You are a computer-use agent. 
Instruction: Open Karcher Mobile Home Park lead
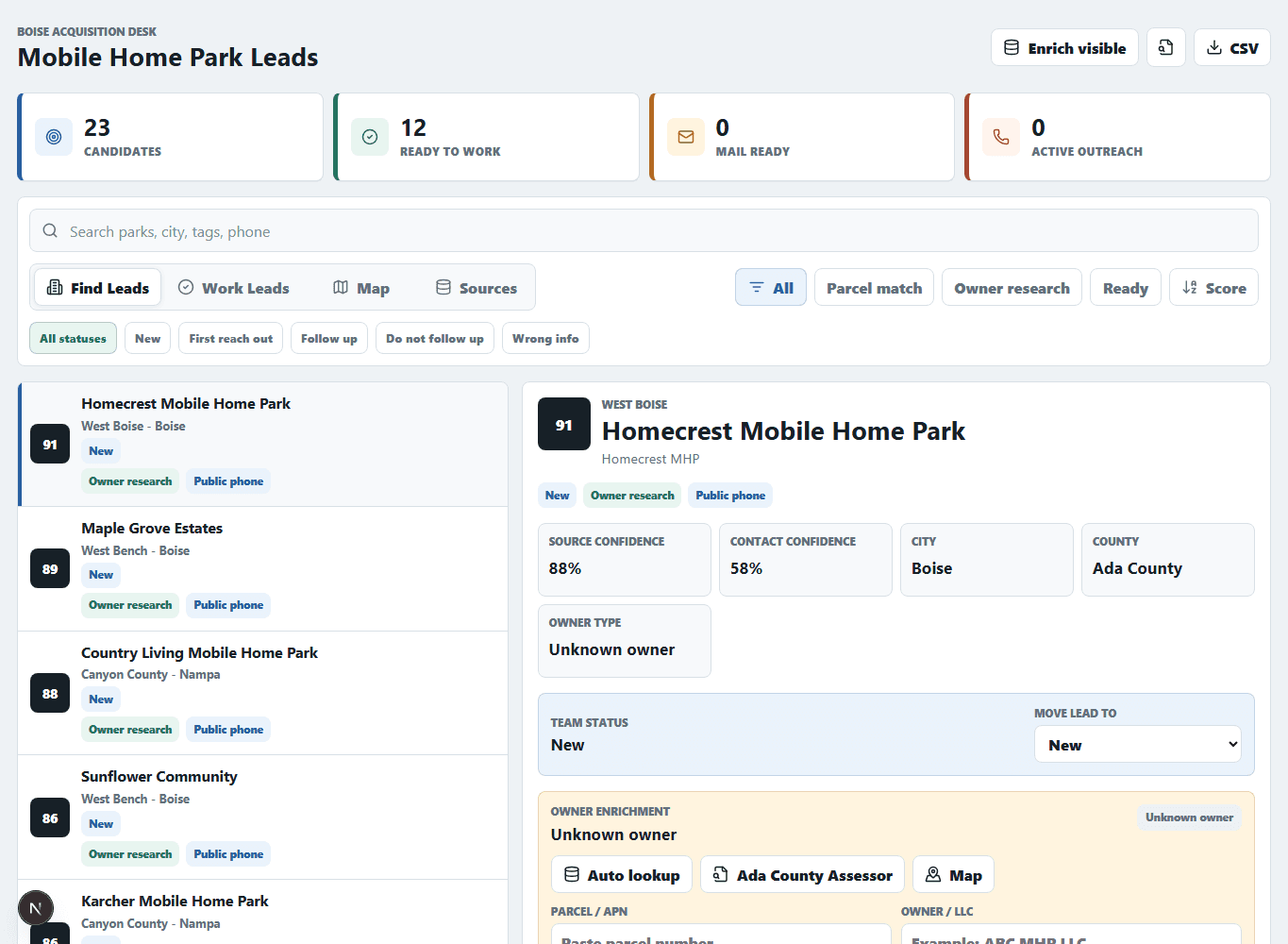(263, 912)
